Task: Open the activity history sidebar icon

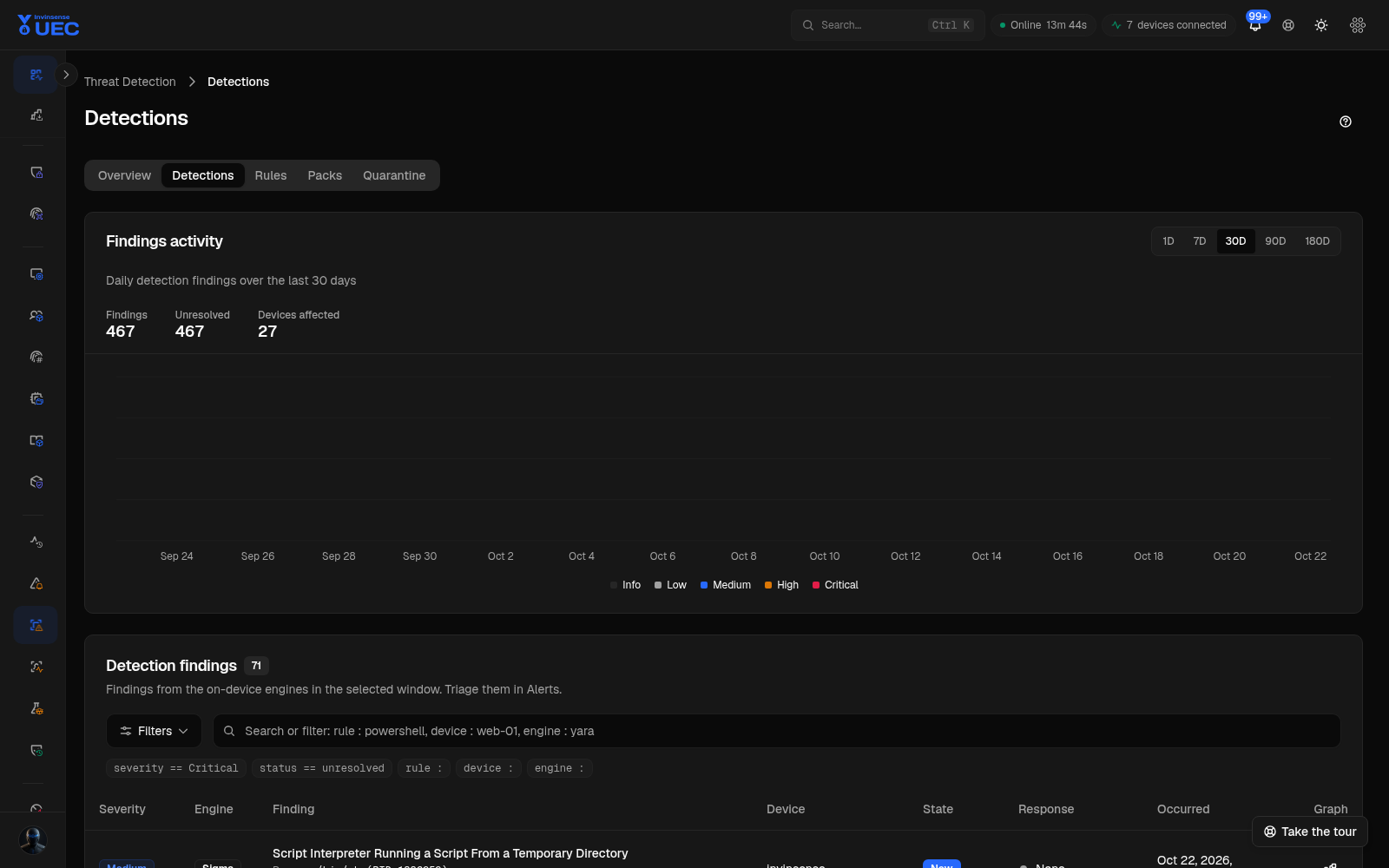Action: [36, 542]
